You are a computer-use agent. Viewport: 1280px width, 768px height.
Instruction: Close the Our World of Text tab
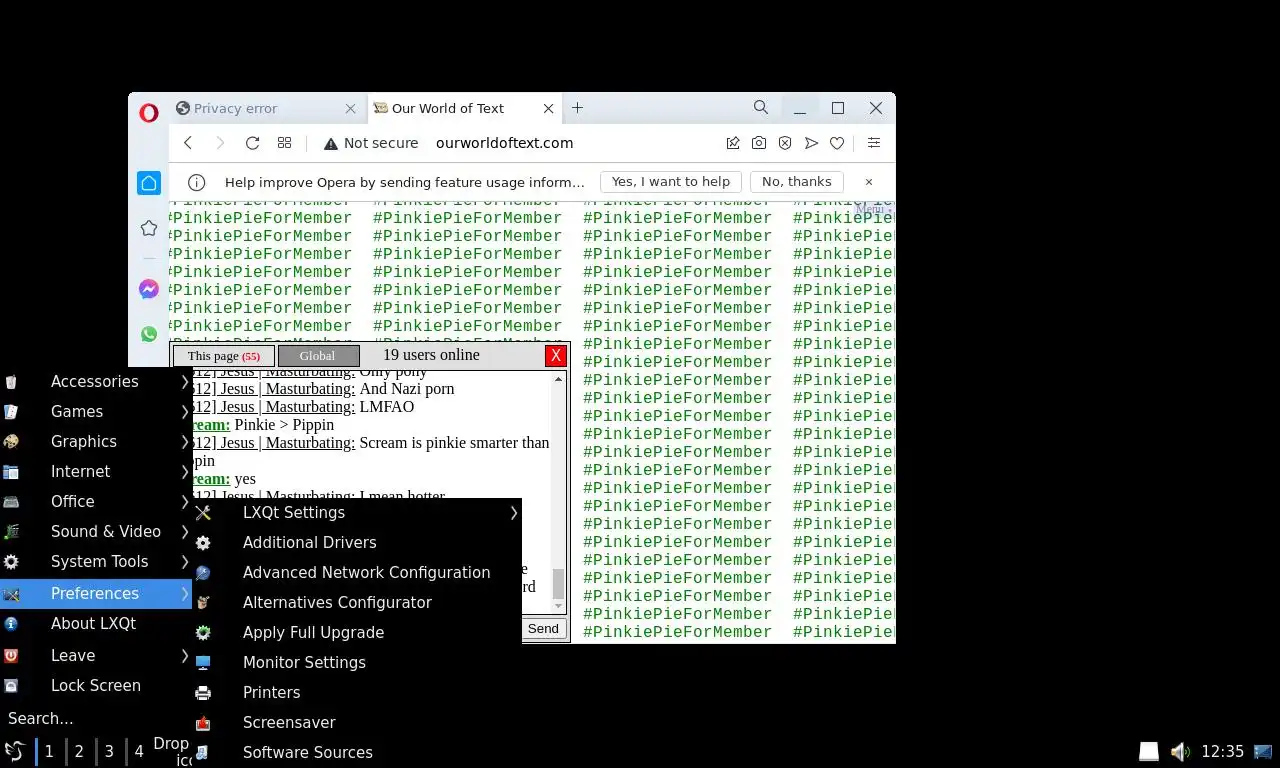coord(549,108)
